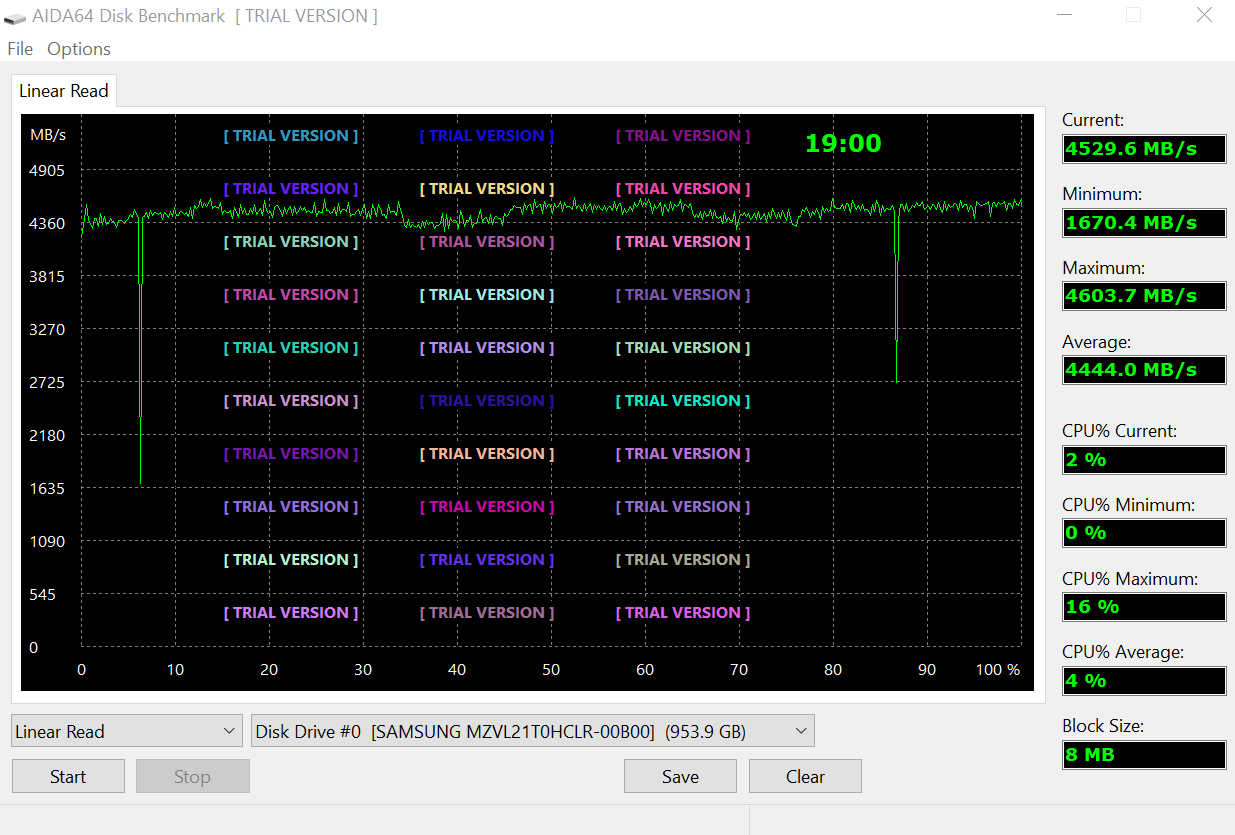The height and width of the screenshot is (835, 1235).
Task: Close the AIDA64 Disk Benchmark window
Action: click(x=1204, y=15)
